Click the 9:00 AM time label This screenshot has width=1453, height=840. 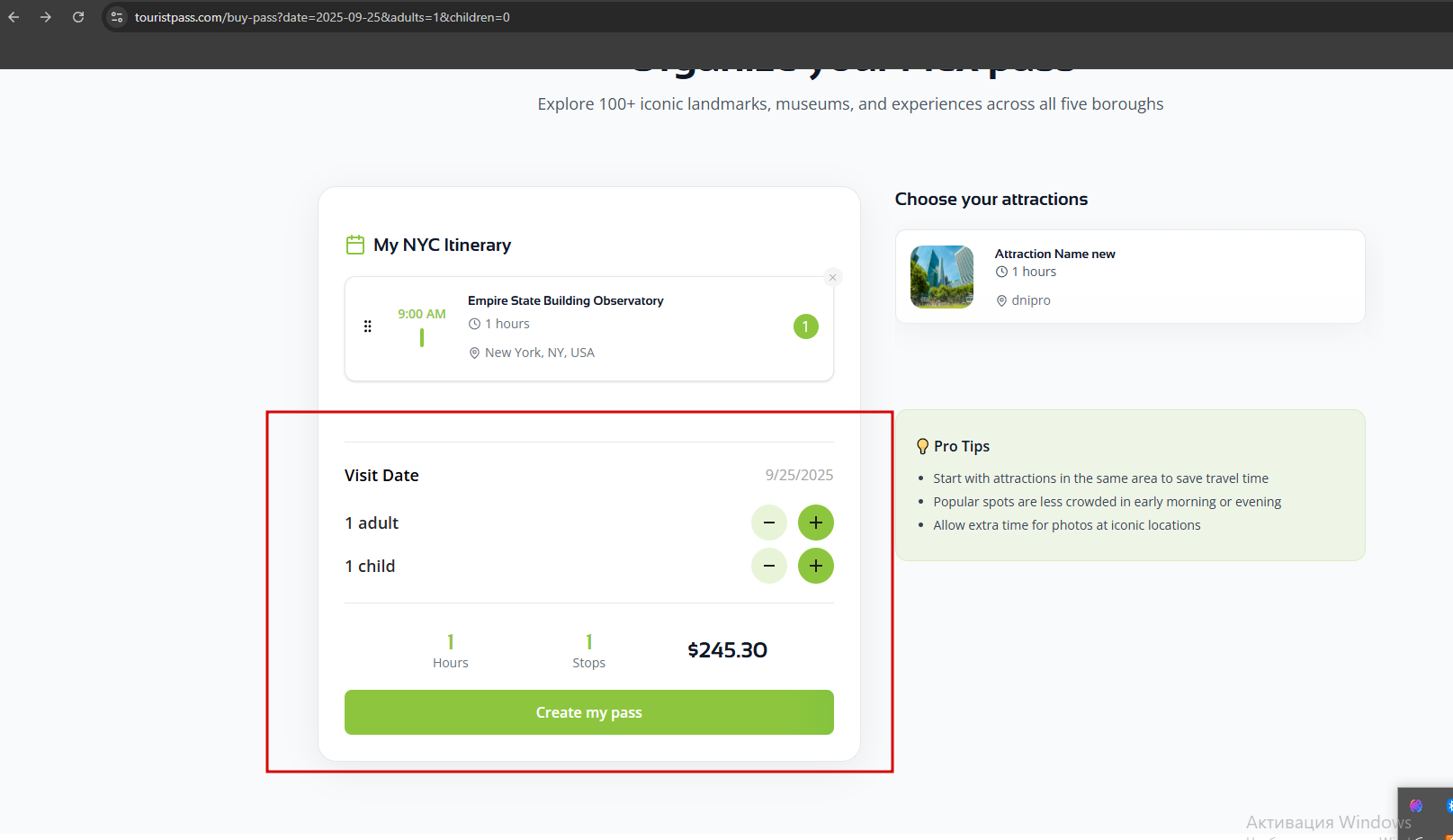tap(422, 314)
